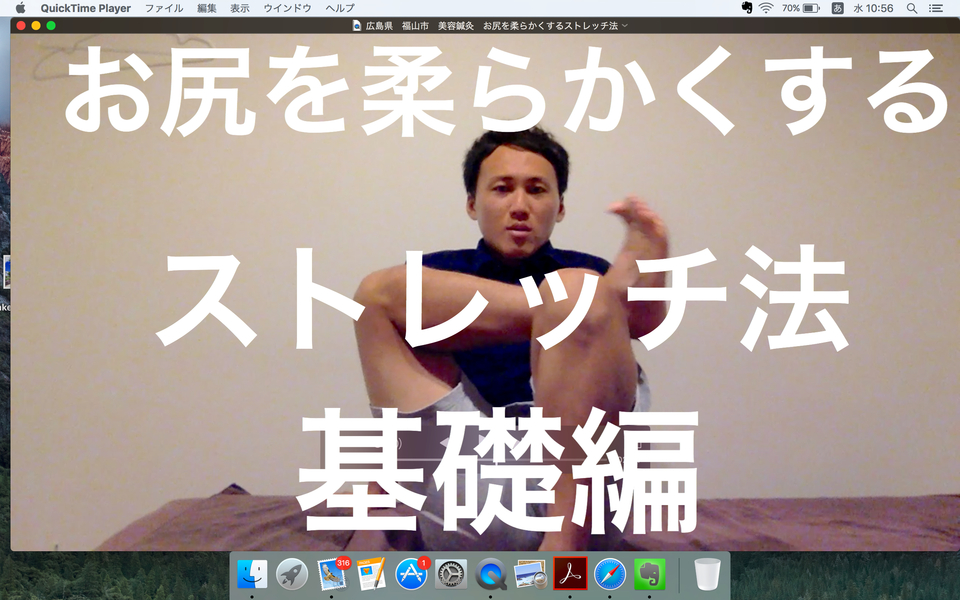Open System Preferences gear in the Dock

[451, 574]
